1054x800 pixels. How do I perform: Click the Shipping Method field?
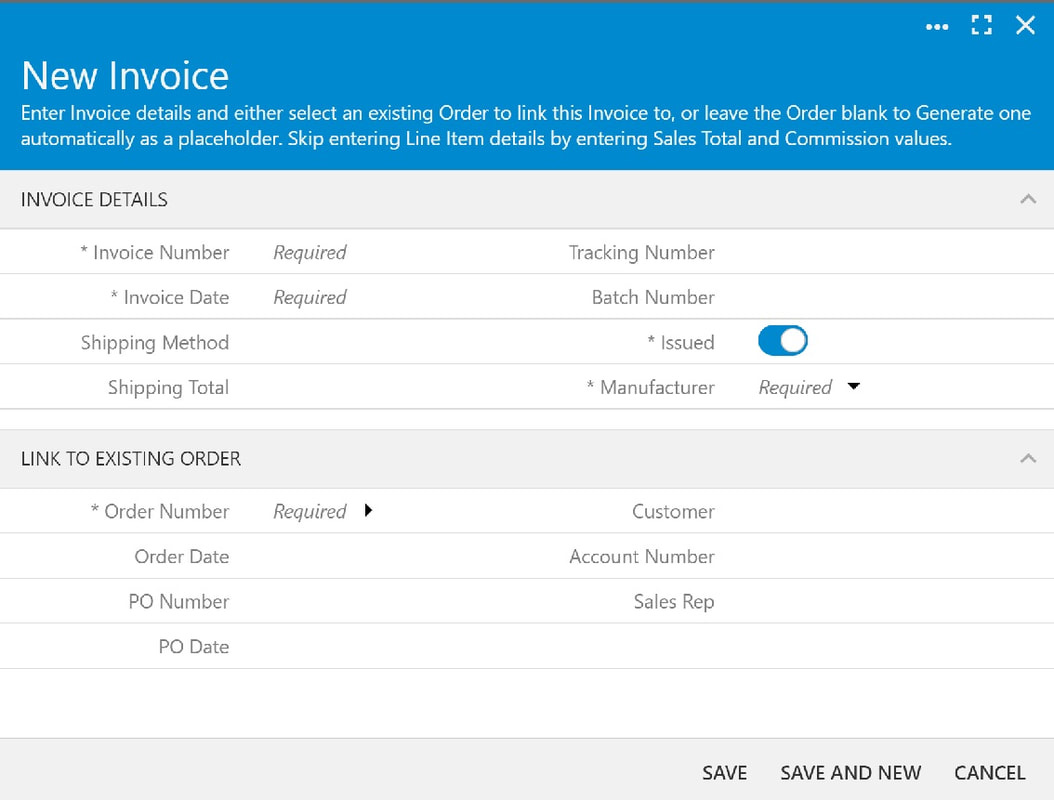pos(397,342)
